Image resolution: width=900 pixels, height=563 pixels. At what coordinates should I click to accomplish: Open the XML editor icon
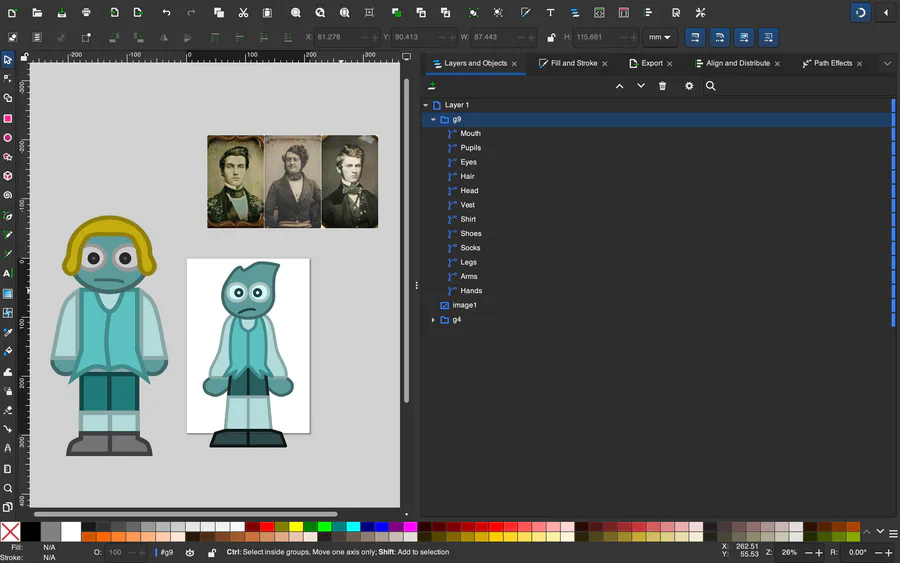(599, 13)
